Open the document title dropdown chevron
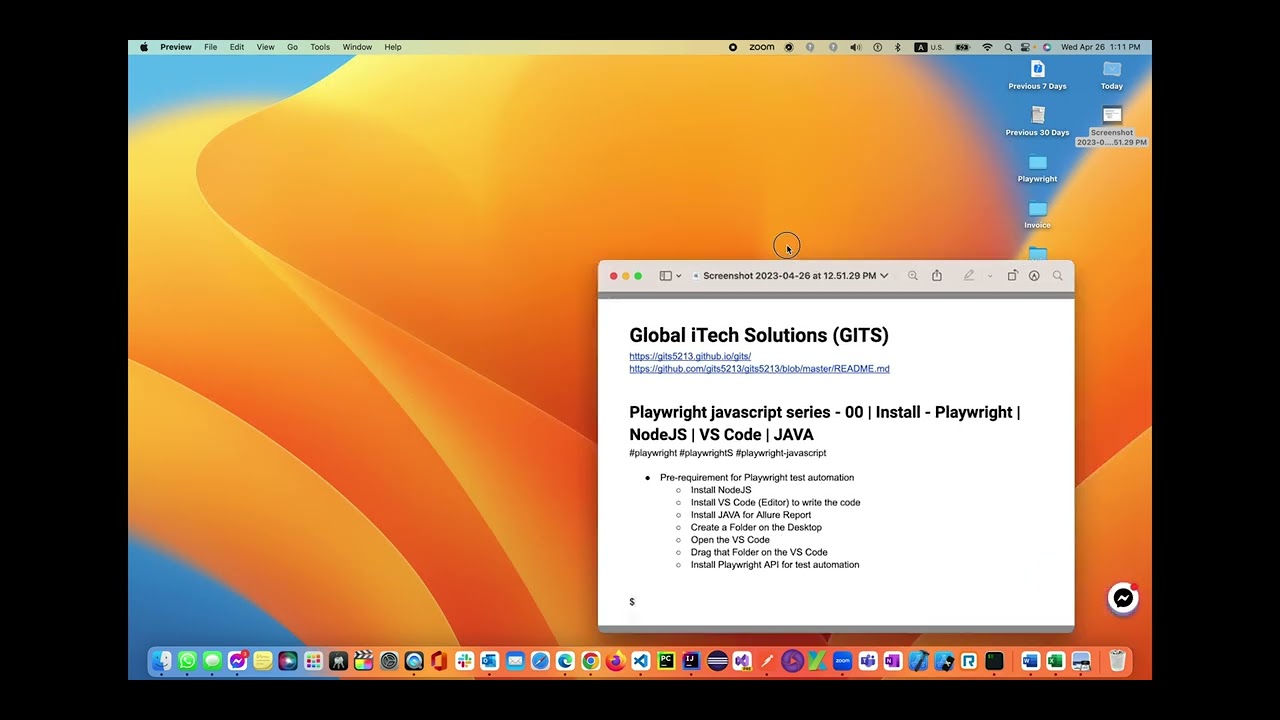 pyautogui.click(x=884, y=276)
